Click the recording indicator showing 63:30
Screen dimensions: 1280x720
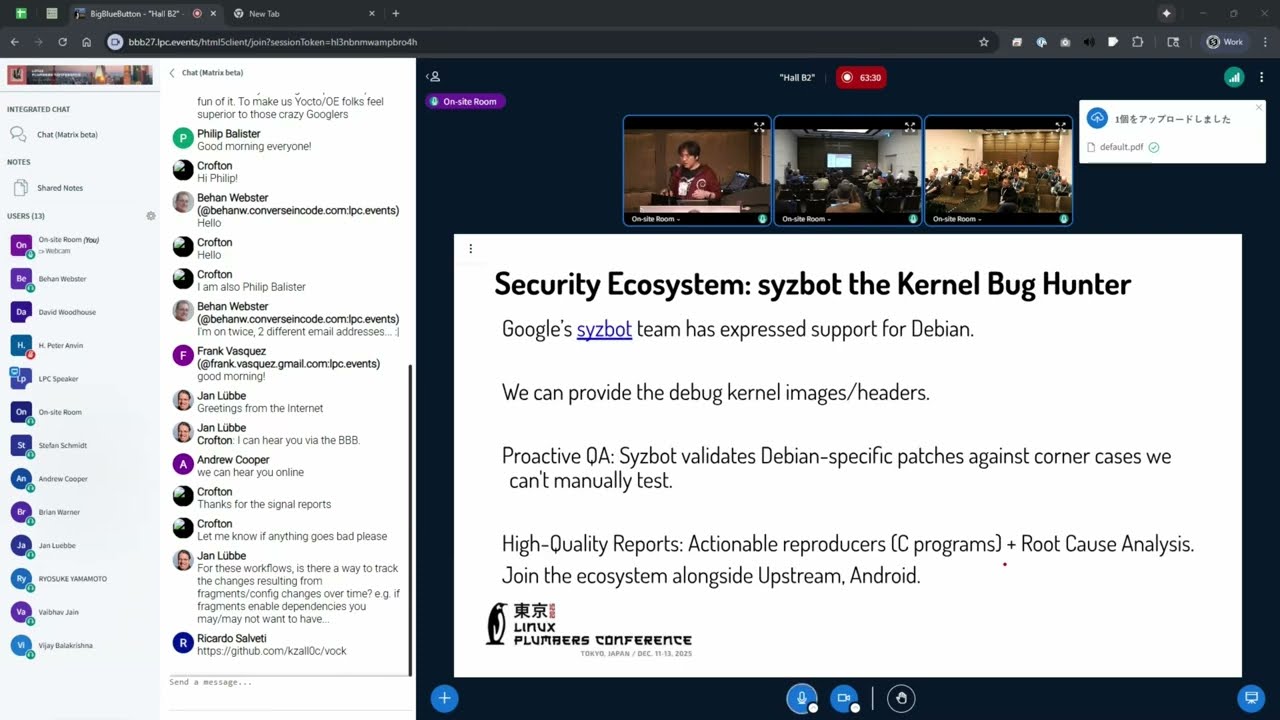[861, 77]
